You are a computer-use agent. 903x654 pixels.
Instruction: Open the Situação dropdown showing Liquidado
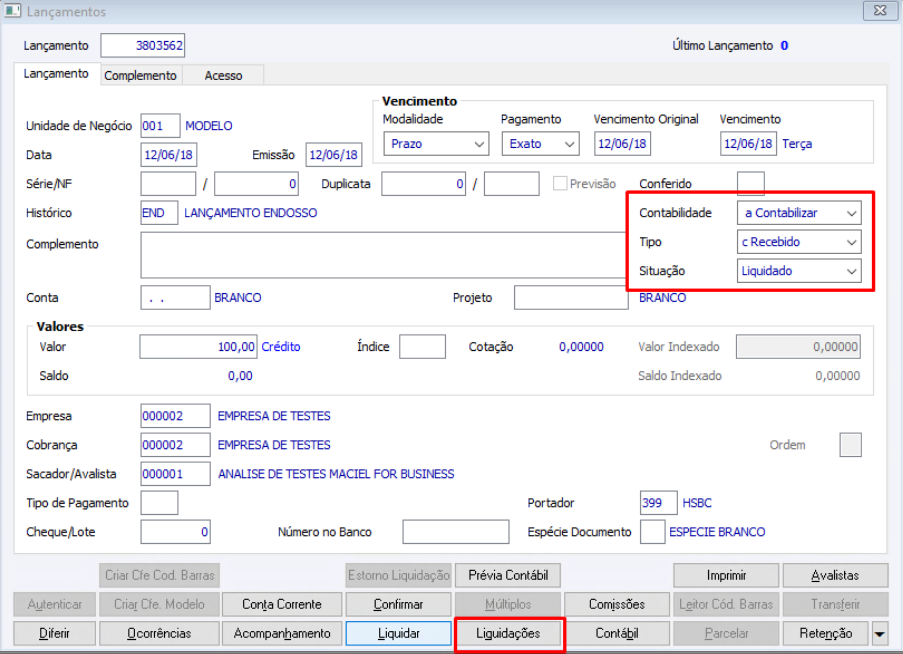point(799,271)
